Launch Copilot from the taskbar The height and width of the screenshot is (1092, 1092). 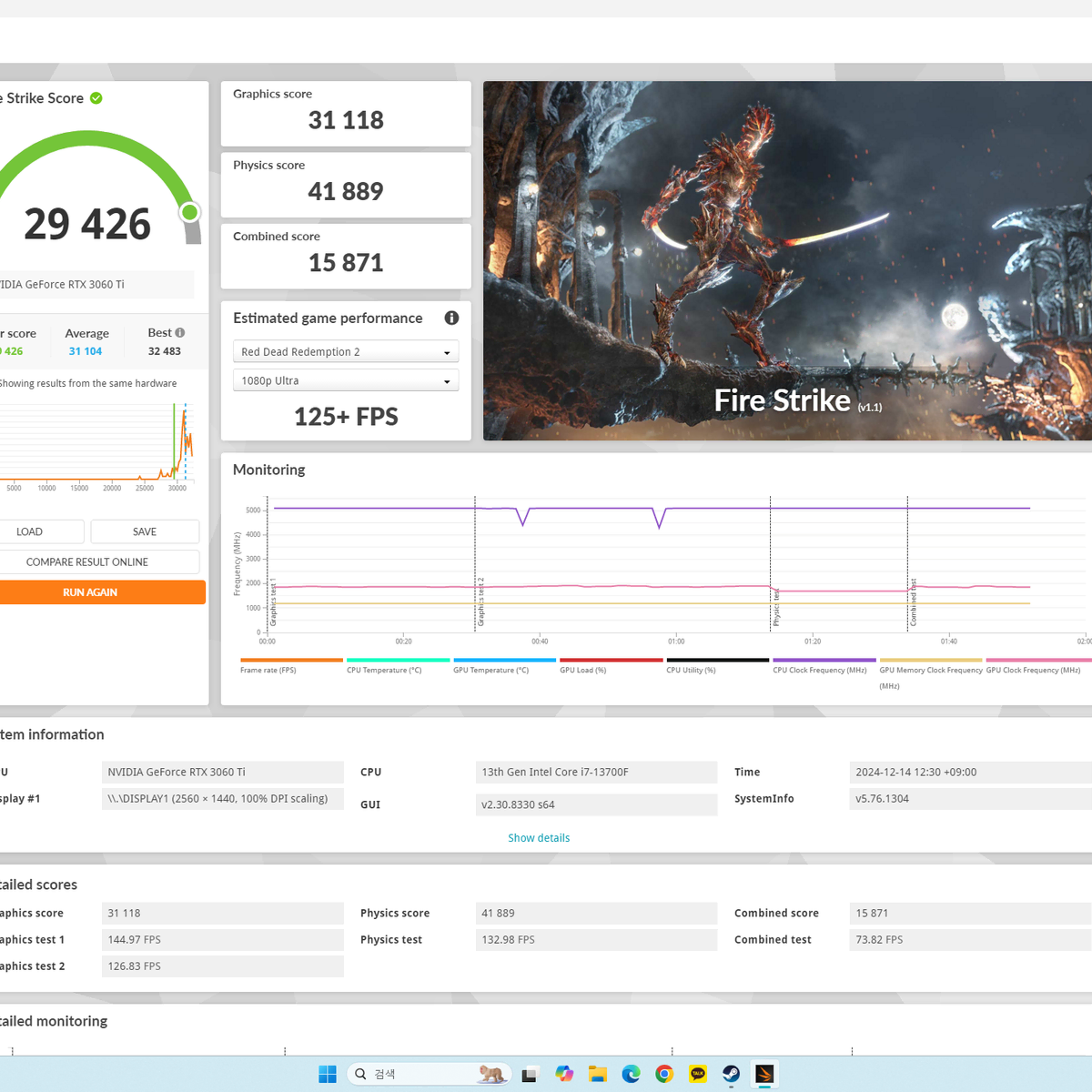(564, 1074)
